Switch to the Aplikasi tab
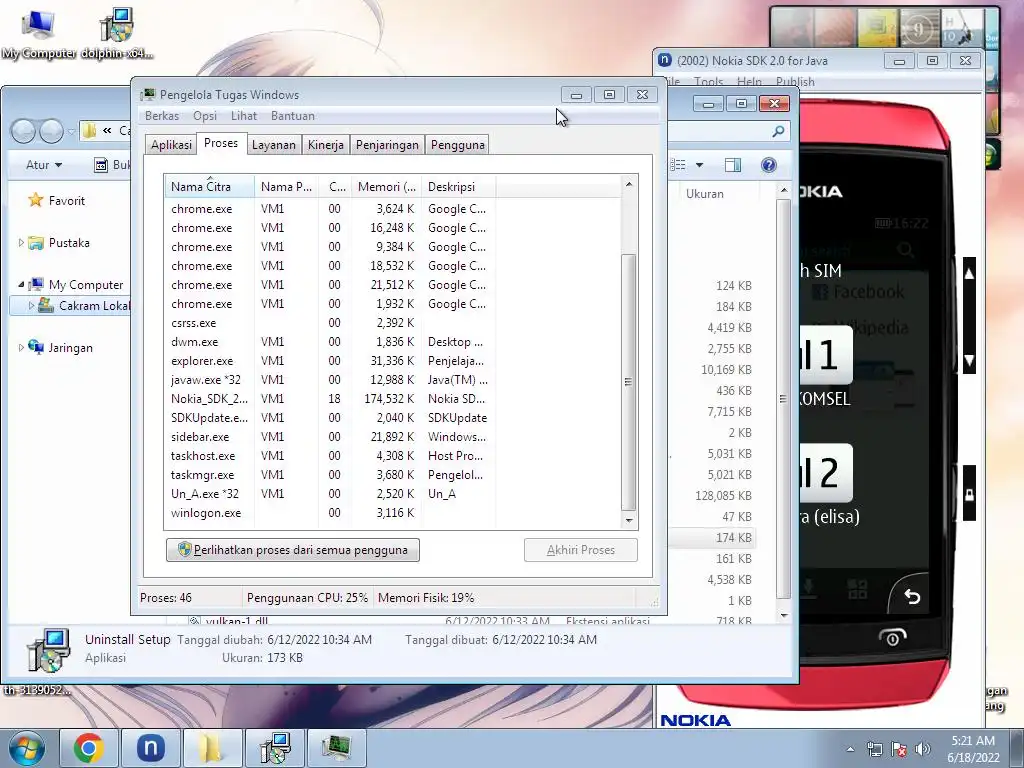Image resolution: width=1024 pixels, height=768 pixels. coord(171,144)
